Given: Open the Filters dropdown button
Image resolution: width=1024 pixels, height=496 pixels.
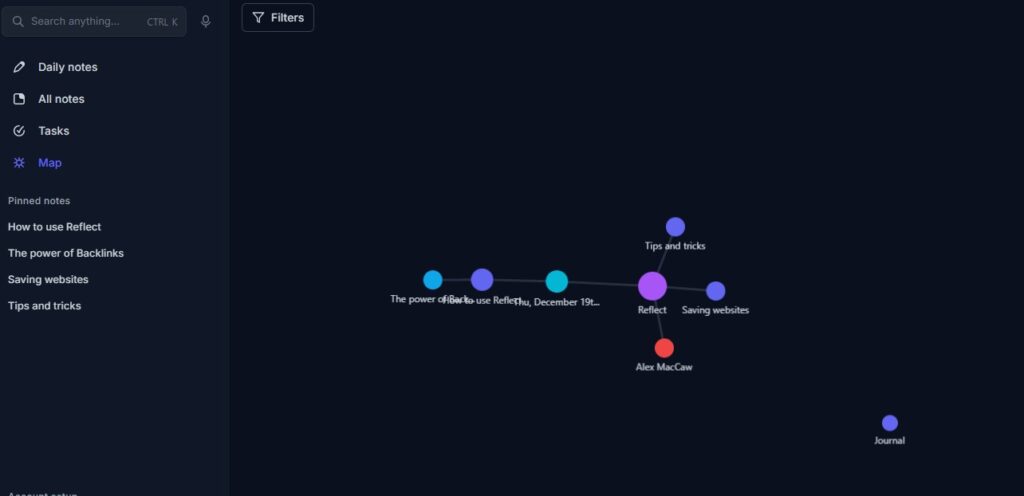Looking at the screenshot, I should click(x=278, y=17).
